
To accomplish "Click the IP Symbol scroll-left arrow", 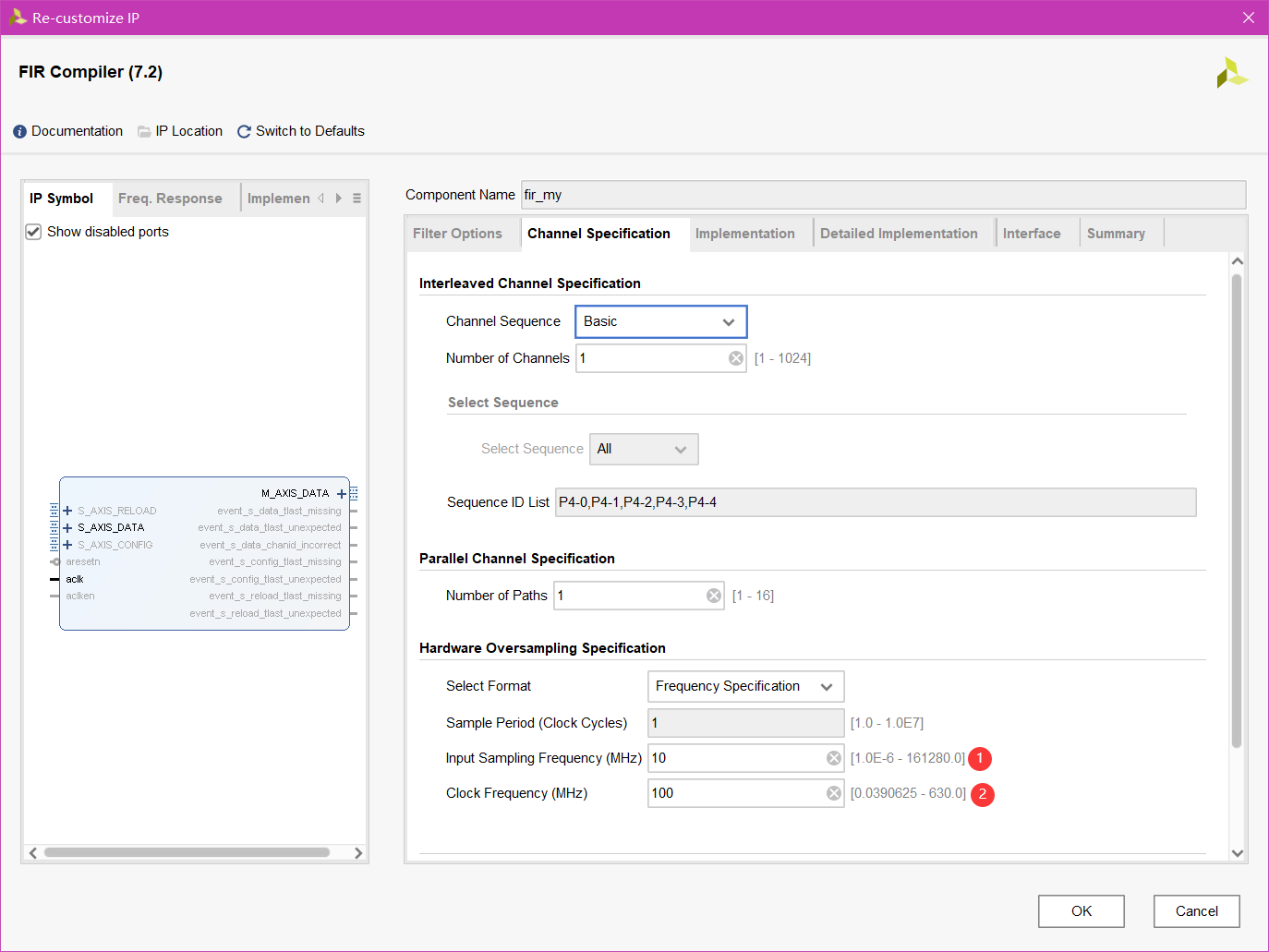I will (x=33, y=853).
